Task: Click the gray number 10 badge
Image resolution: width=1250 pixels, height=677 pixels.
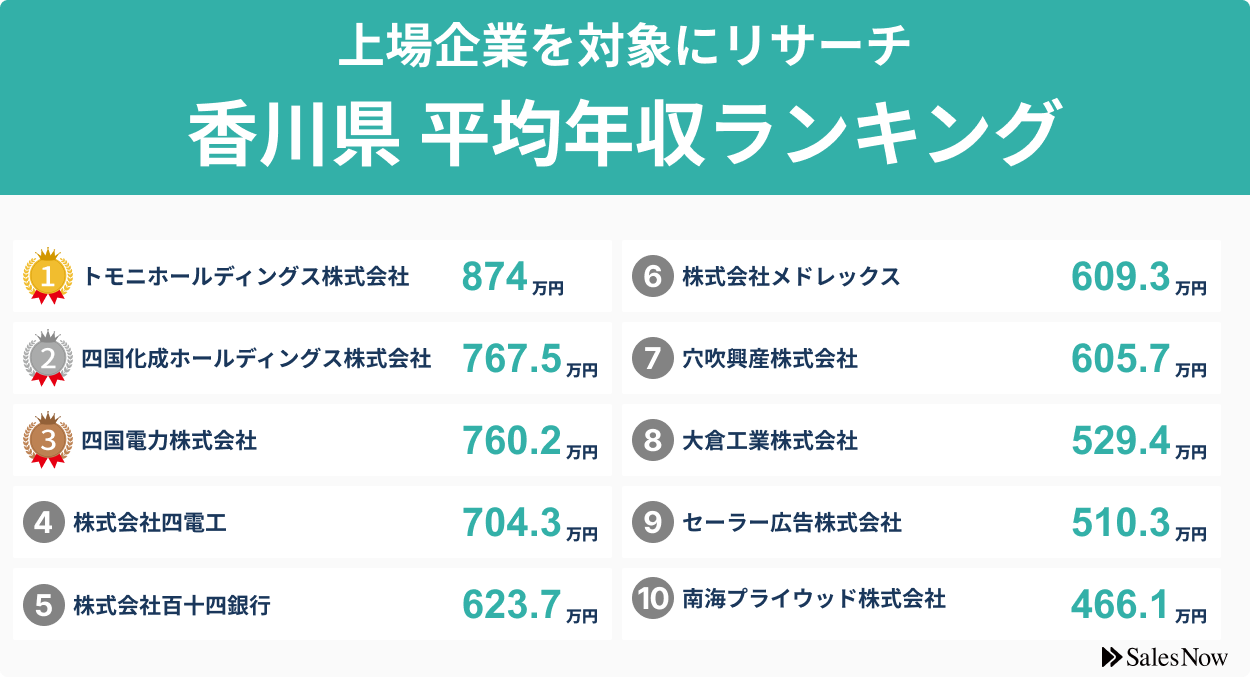Action: click(x=652, y=599)
